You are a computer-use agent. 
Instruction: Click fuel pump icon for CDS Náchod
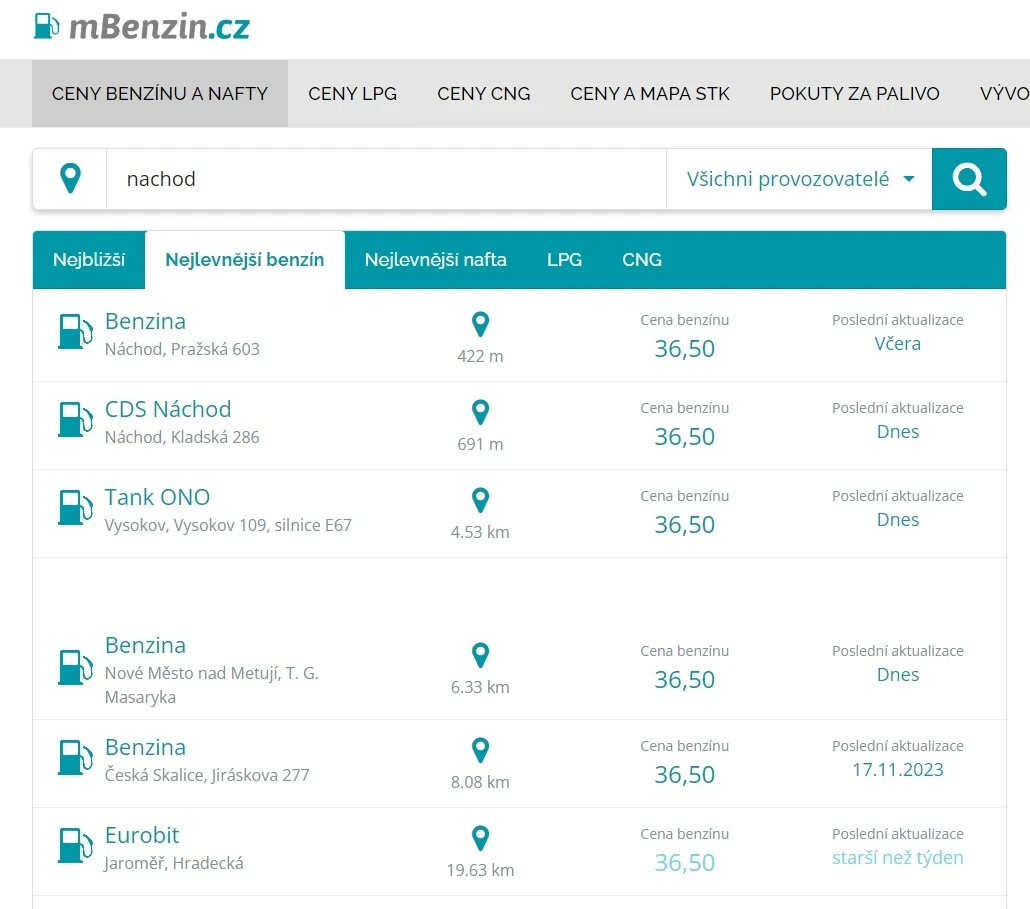pos(76,419)
